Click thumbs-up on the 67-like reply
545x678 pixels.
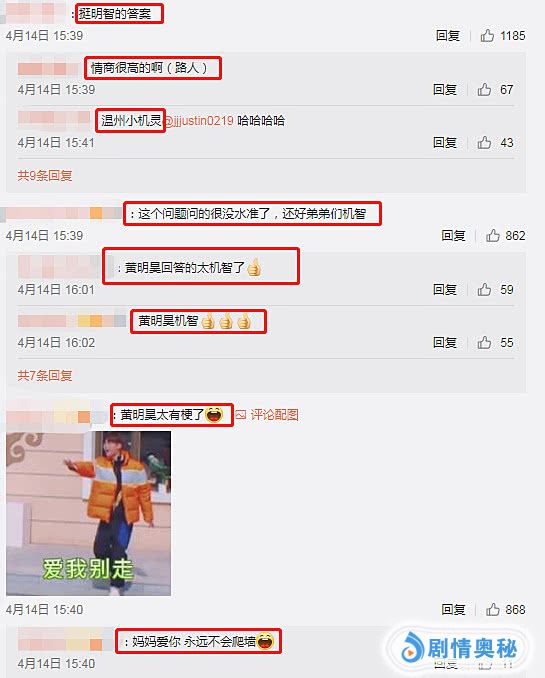[484, 90]
